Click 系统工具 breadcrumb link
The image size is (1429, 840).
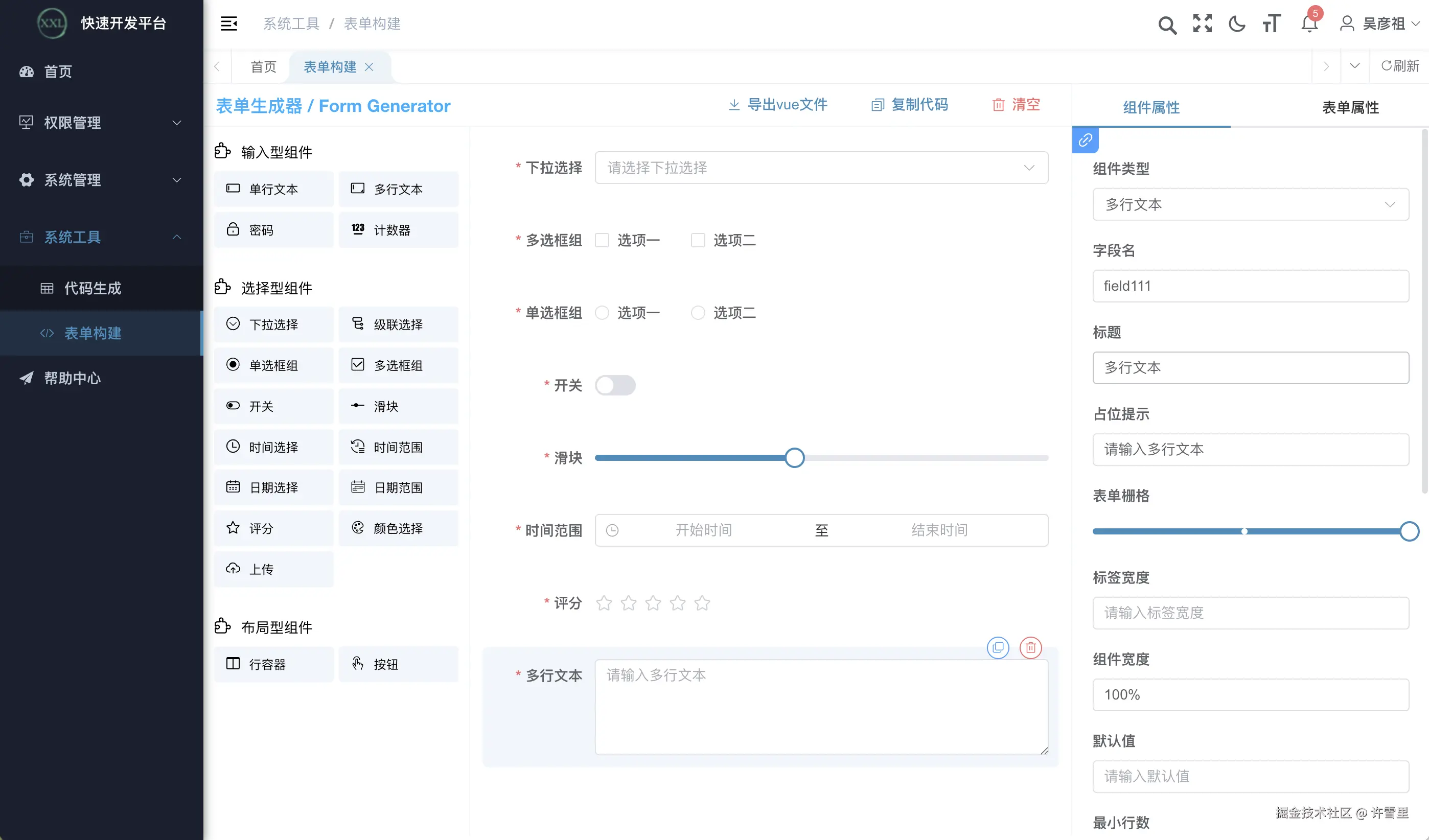point(291,24)
